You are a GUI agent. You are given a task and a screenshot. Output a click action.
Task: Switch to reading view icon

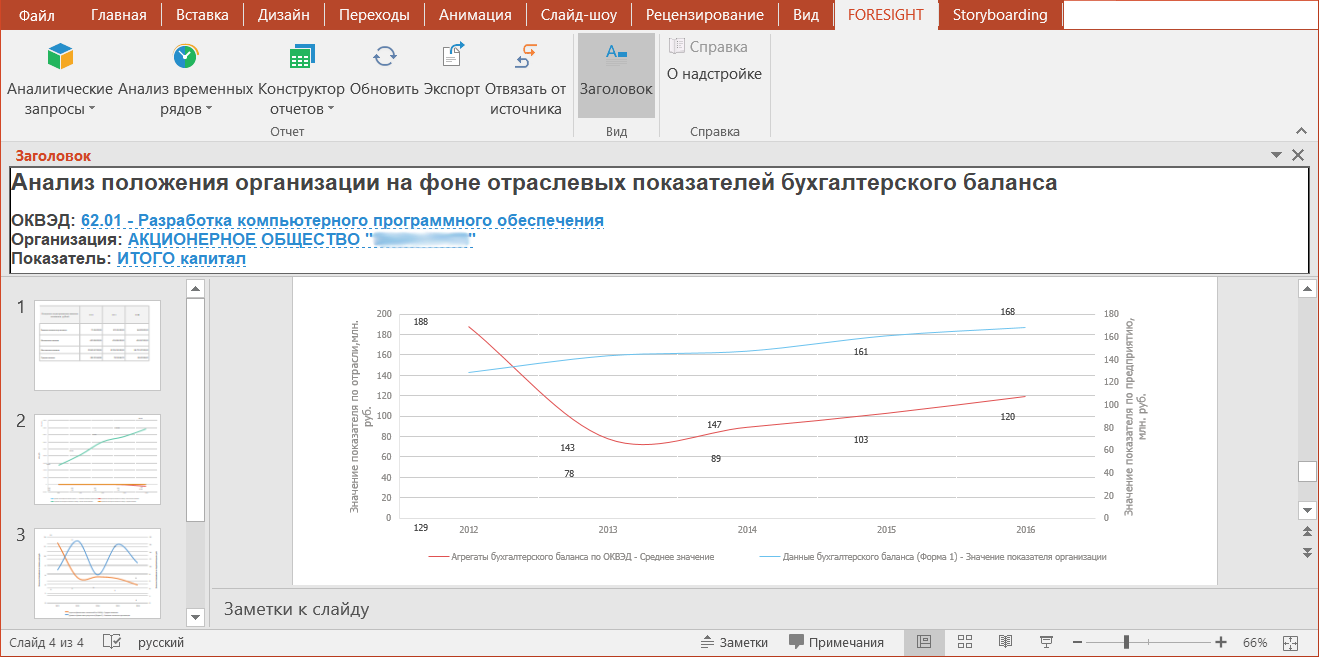1005,642
